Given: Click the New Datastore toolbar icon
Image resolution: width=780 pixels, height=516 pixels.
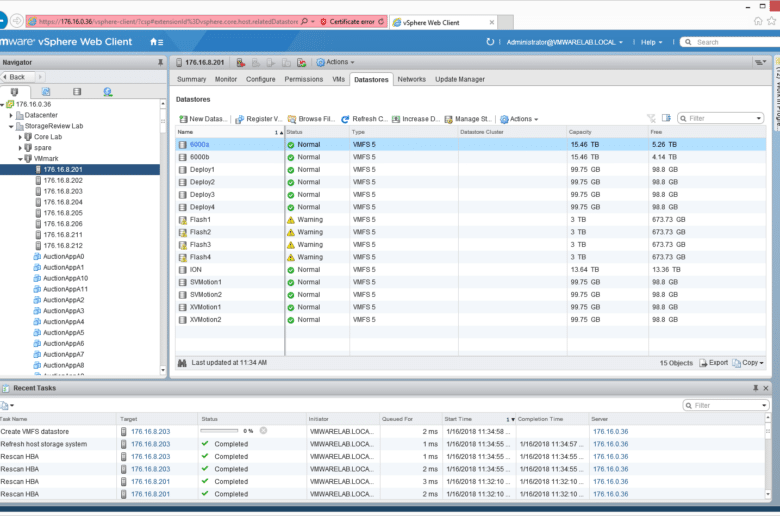Looking at the screenshot, I should [184, 119].
